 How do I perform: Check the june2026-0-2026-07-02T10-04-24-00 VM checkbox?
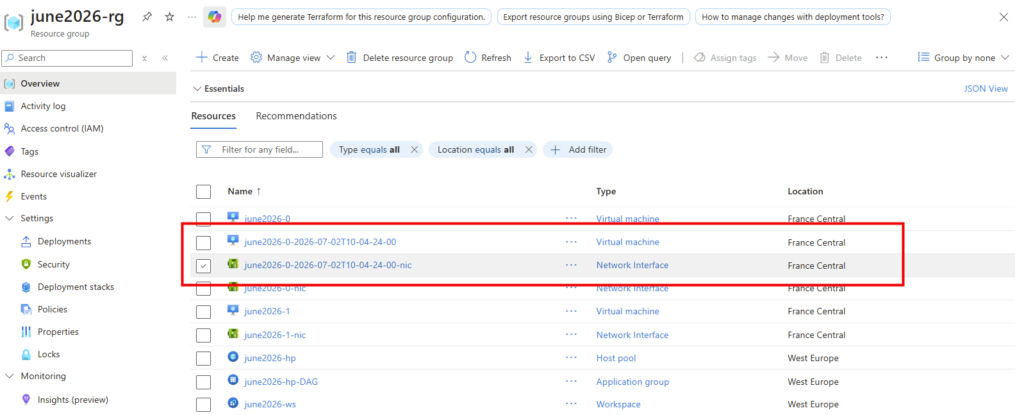204,242
